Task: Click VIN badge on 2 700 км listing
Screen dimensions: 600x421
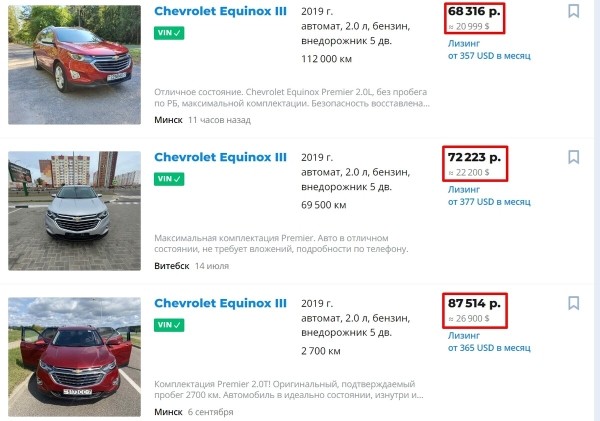Action: (x=169, y=325)
